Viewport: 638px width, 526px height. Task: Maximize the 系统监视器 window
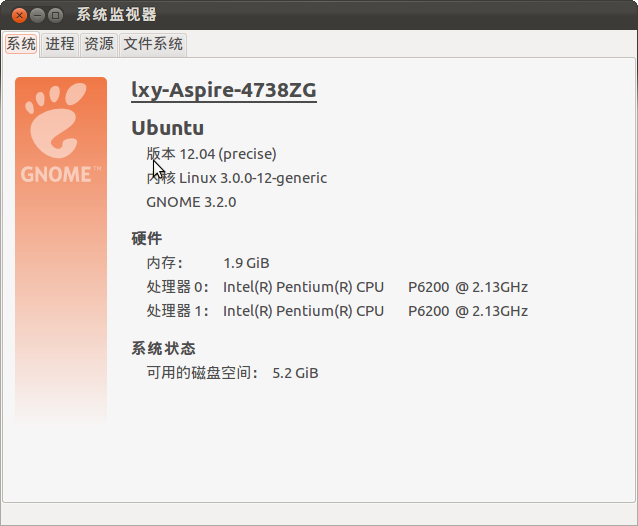click(55, 15)
